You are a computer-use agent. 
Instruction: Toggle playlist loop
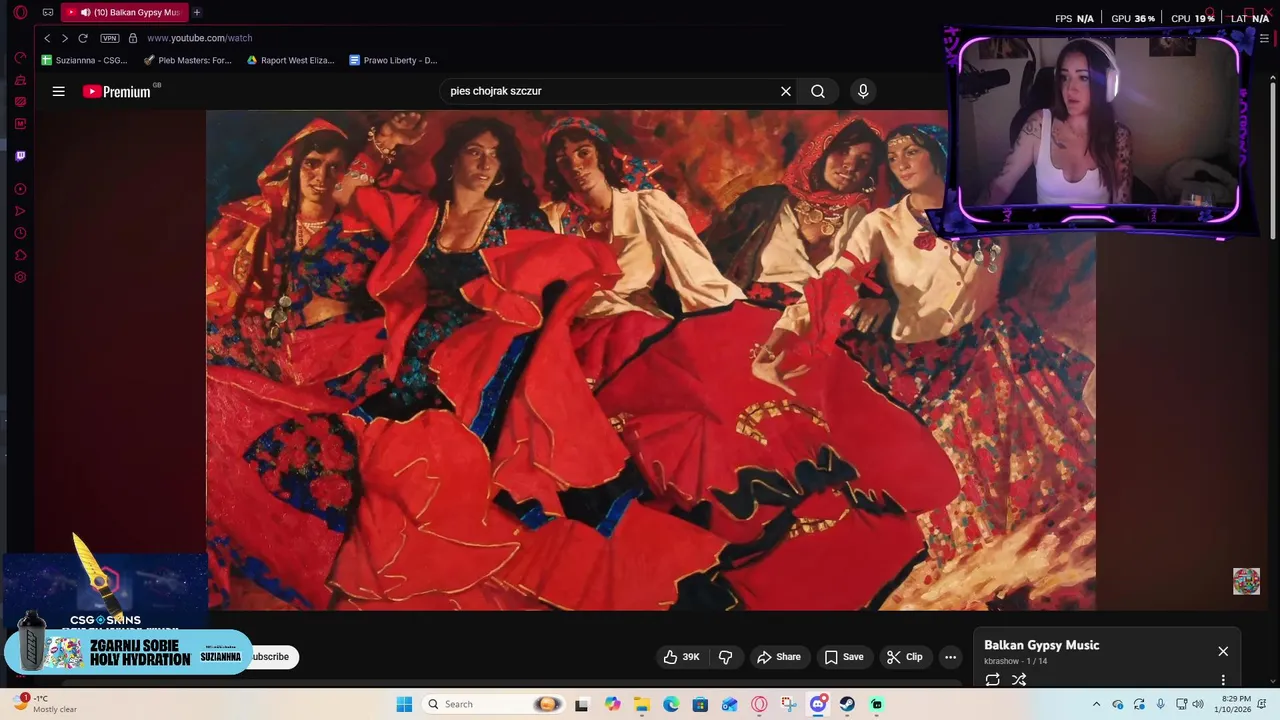(992, 680)
